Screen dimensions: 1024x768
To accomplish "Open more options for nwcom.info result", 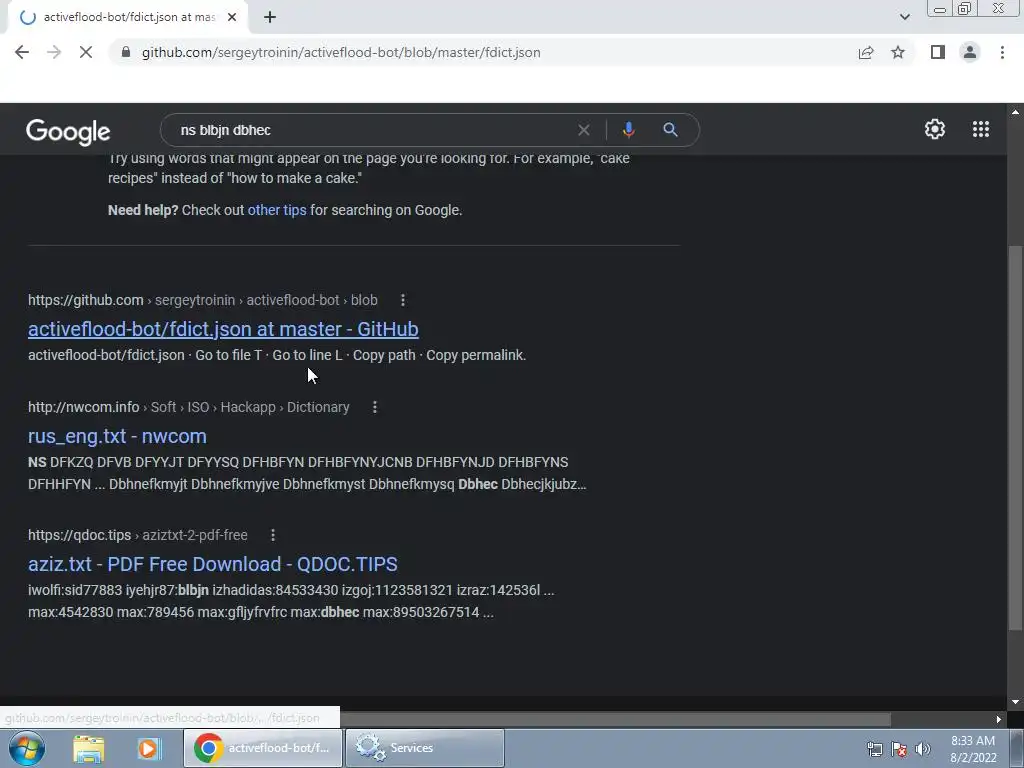I will [x=375, y=407].
